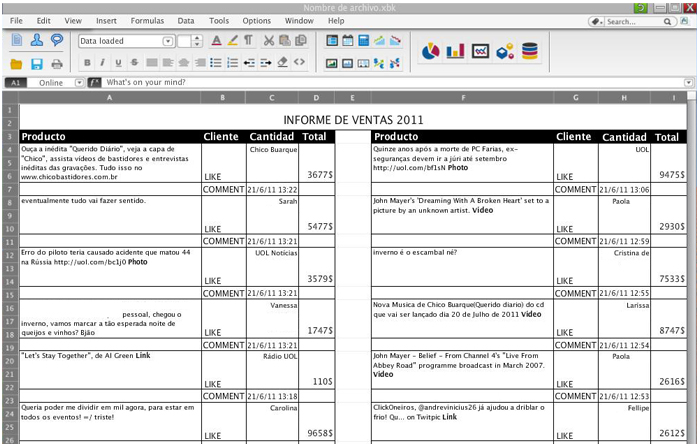Viewport: 700px width, 444px height.
Task: Toggle justify text alignment
Action: click(152, 62)
